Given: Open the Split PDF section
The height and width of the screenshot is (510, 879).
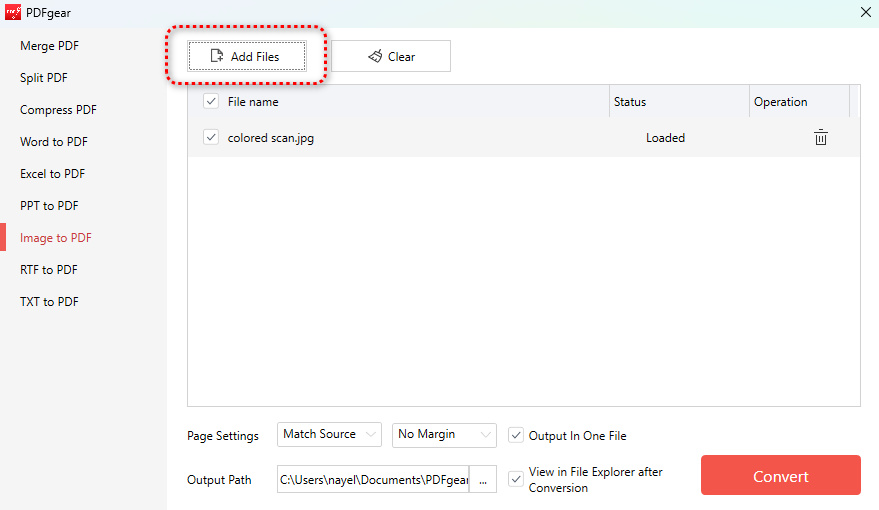Looking at the screenshot, I should [44, 78].
